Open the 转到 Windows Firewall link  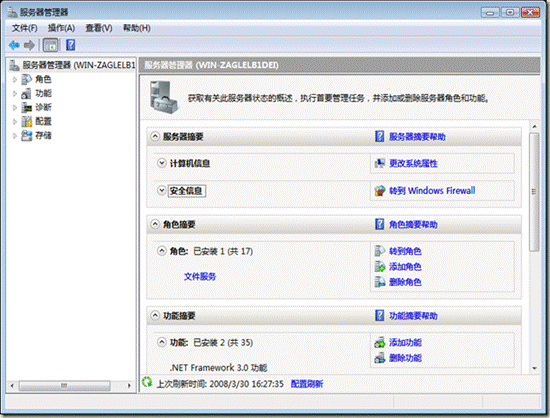432,191
